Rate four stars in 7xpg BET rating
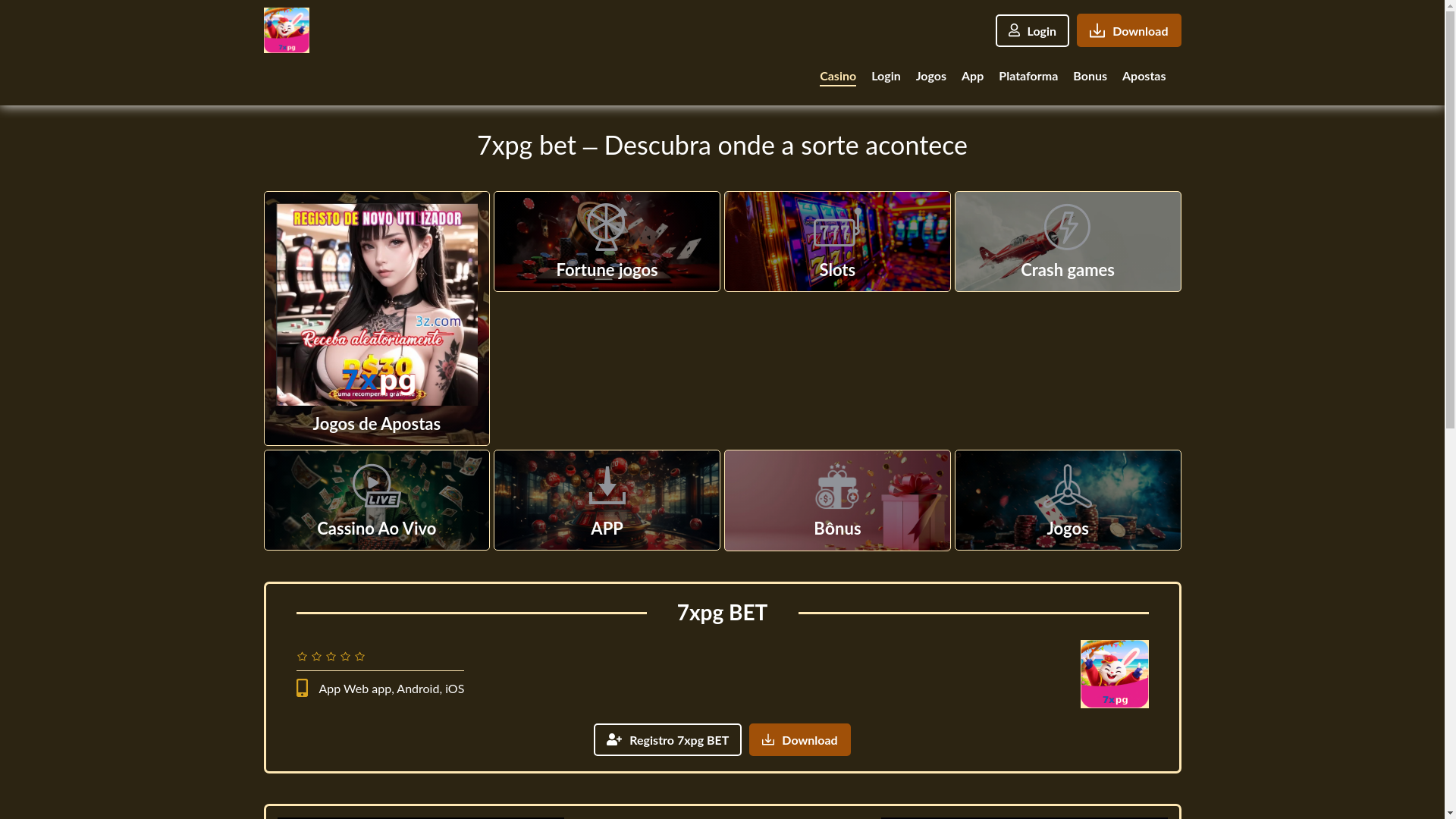Image resolution: width=1456 pixels, height=819 pixels. [346, 657]
